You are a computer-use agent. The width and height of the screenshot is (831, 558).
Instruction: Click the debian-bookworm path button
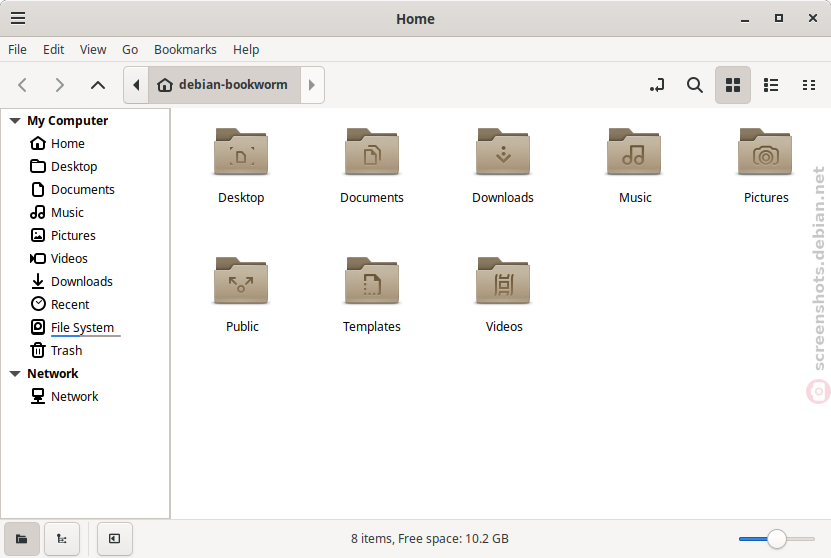[x=224, y=85]
